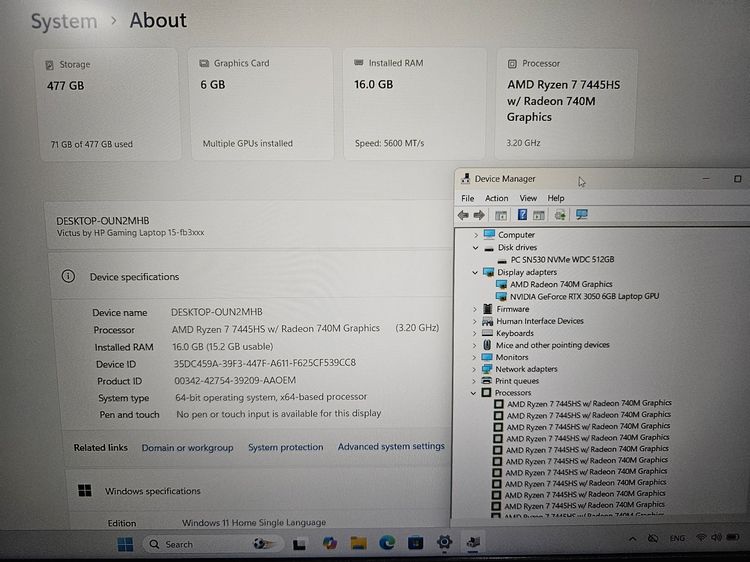Click the Windows specifications section header
Viewport: 750px width, 562px height.
click(x=259, y=491)
